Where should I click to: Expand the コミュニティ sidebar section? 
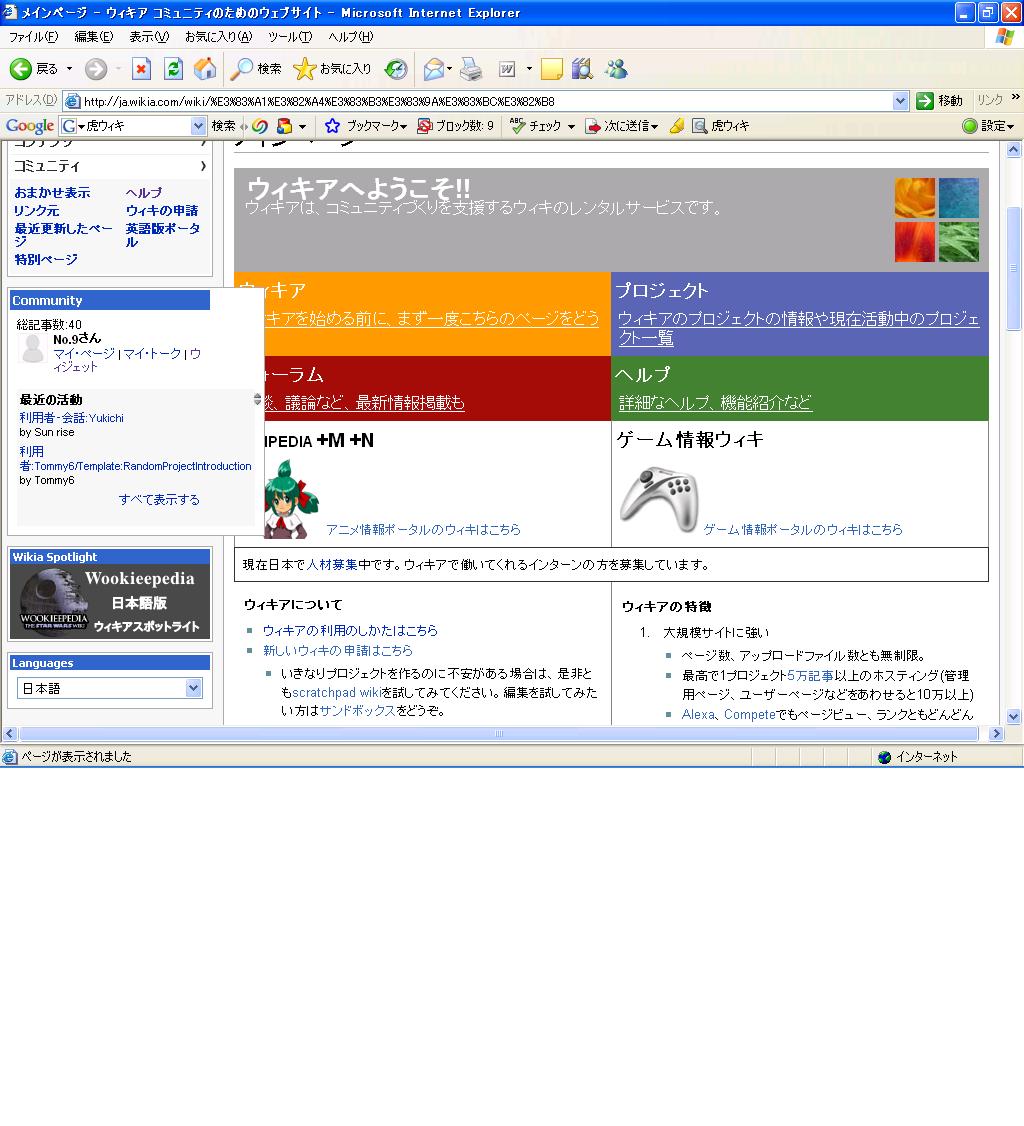tap(110, 167)
